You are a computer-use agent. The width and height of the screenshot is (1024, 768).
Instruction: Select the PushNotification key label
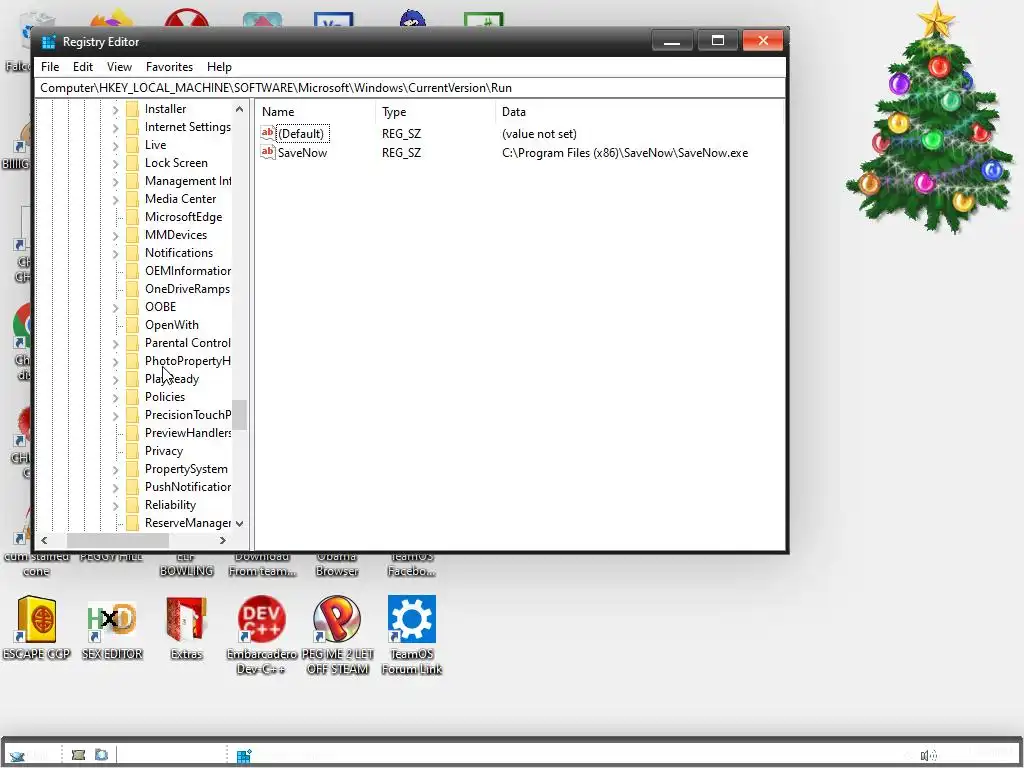pos(188,487)
